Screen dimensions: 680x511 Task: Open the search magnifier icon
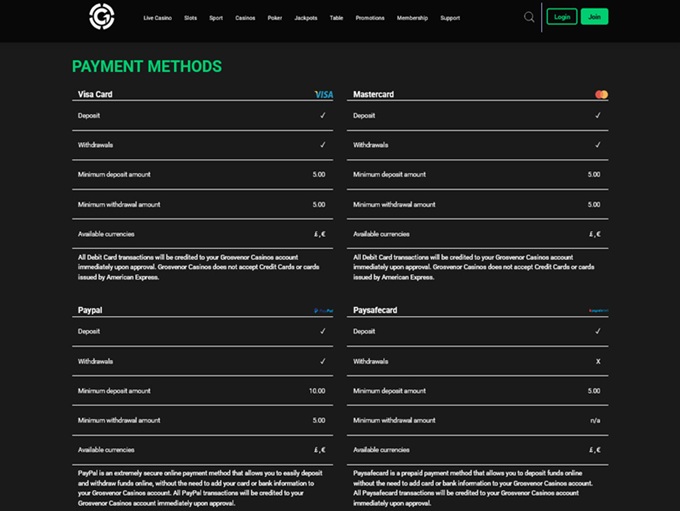pos(529,17)
